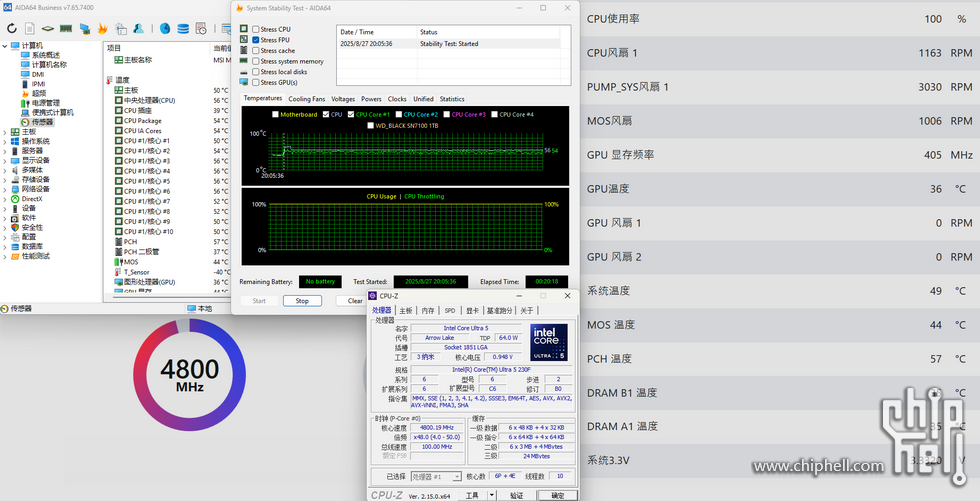
Task: Click the Intel Core Ultra 5 logo in CPU-Z
Action: (x=549, y=342)
